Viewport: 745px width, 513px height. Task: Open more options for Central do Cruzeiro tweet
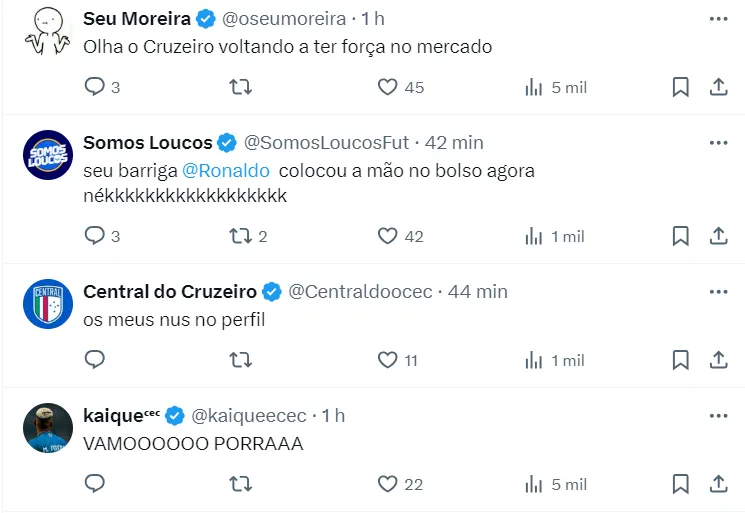point(718,292)
